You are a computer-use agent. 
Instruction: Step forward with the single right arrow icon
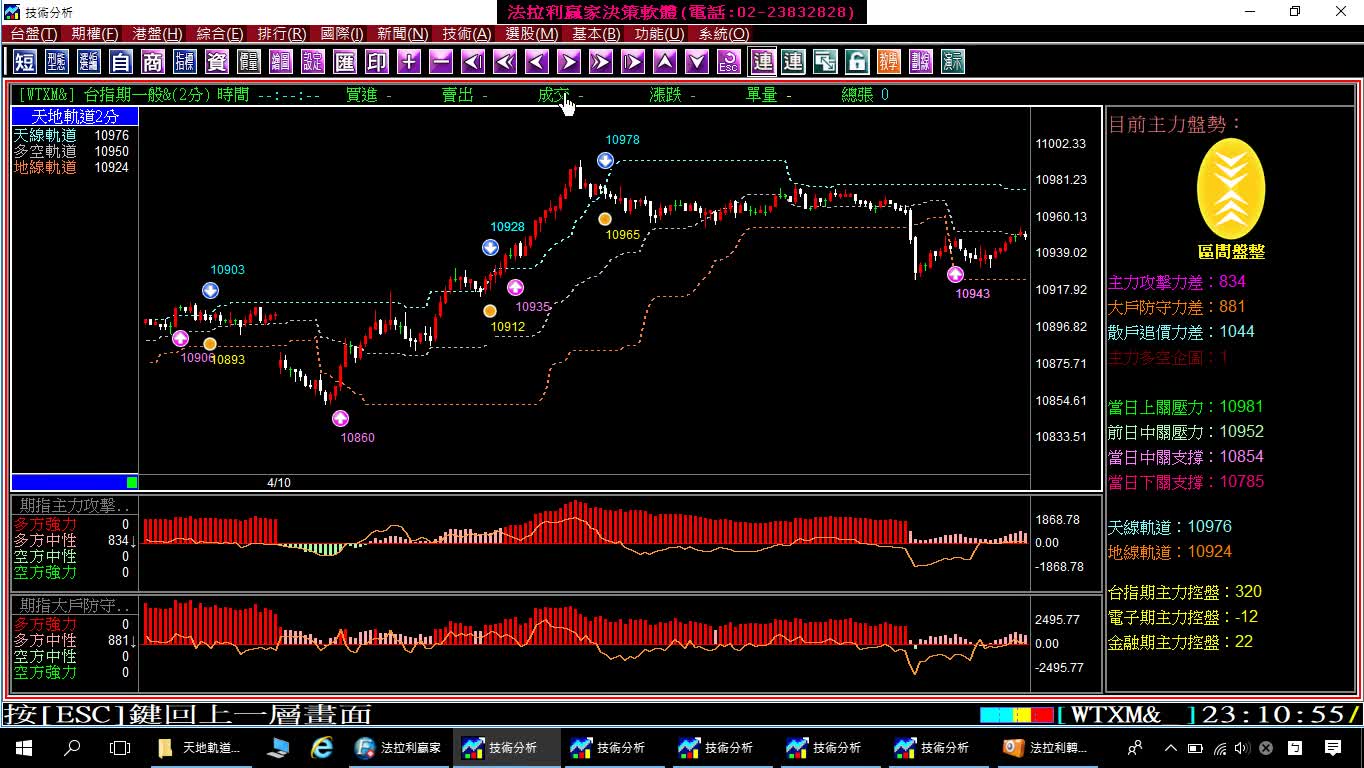(569, 62)
